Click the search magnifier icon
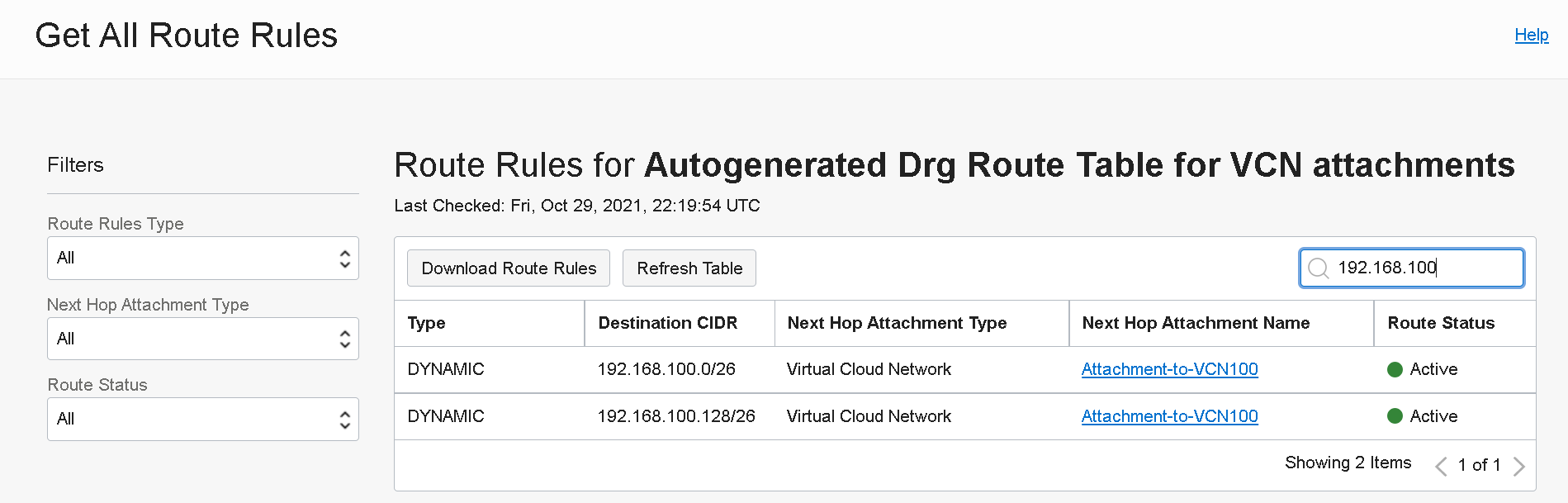Image resolution: width=1568 pixels, height=503 pixels. click(1319, 268)
